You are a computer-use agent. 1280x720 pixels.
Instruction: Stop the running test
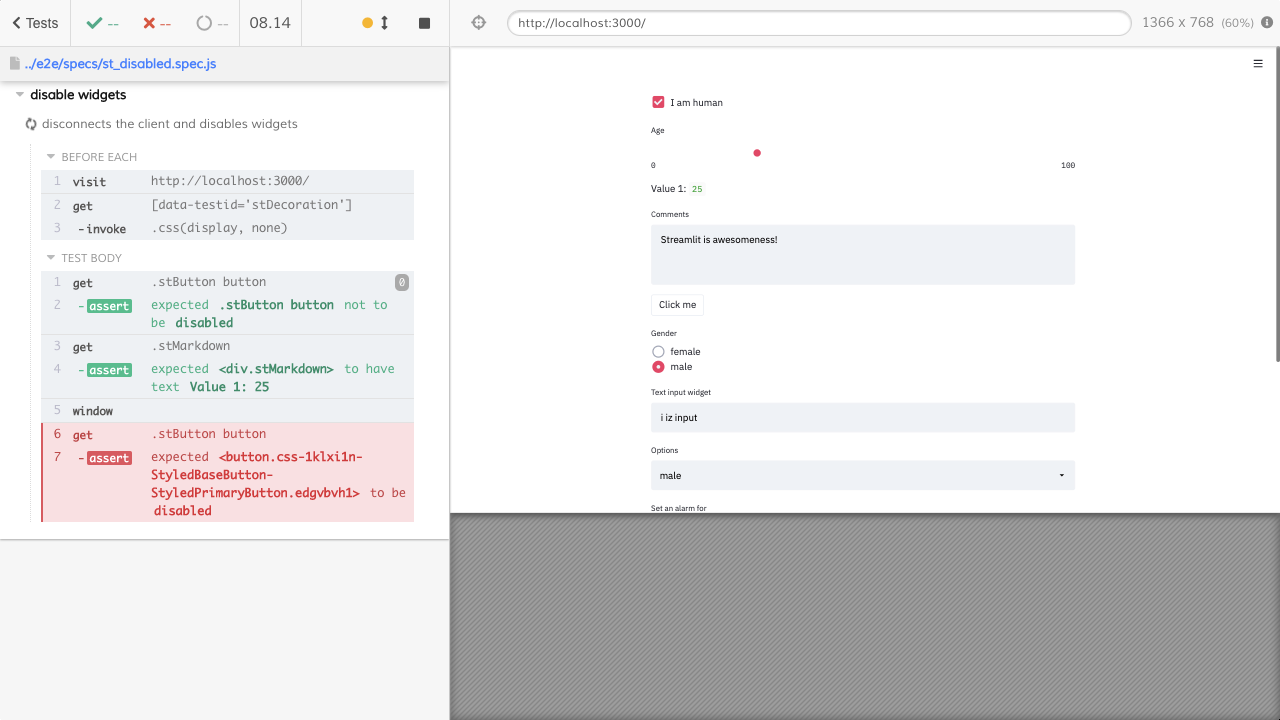(x=424, y=21)
